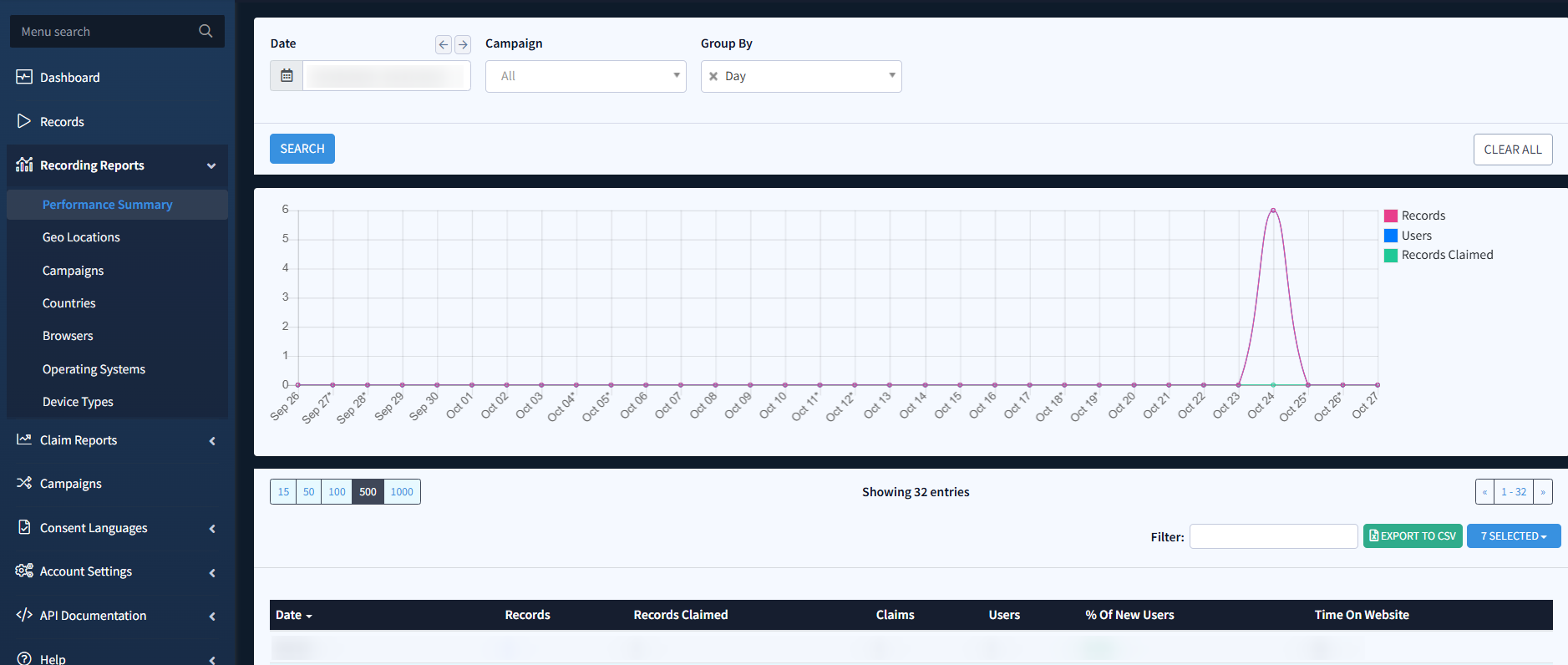The height and width of the screenshot is (665, 1568).
Task: Go to next date range arrow
Action: coord(463,45)
